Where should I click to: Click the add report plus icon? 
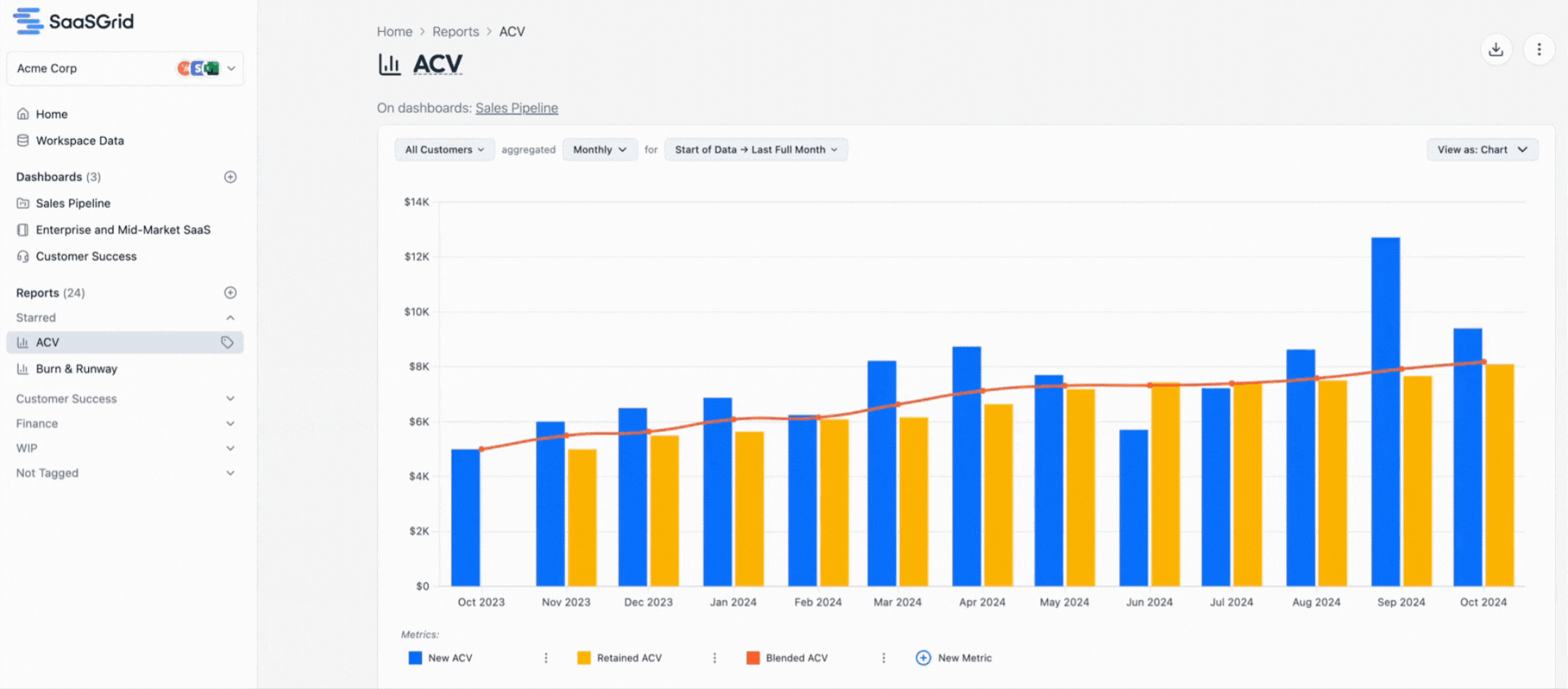click(x=230, y=293)
